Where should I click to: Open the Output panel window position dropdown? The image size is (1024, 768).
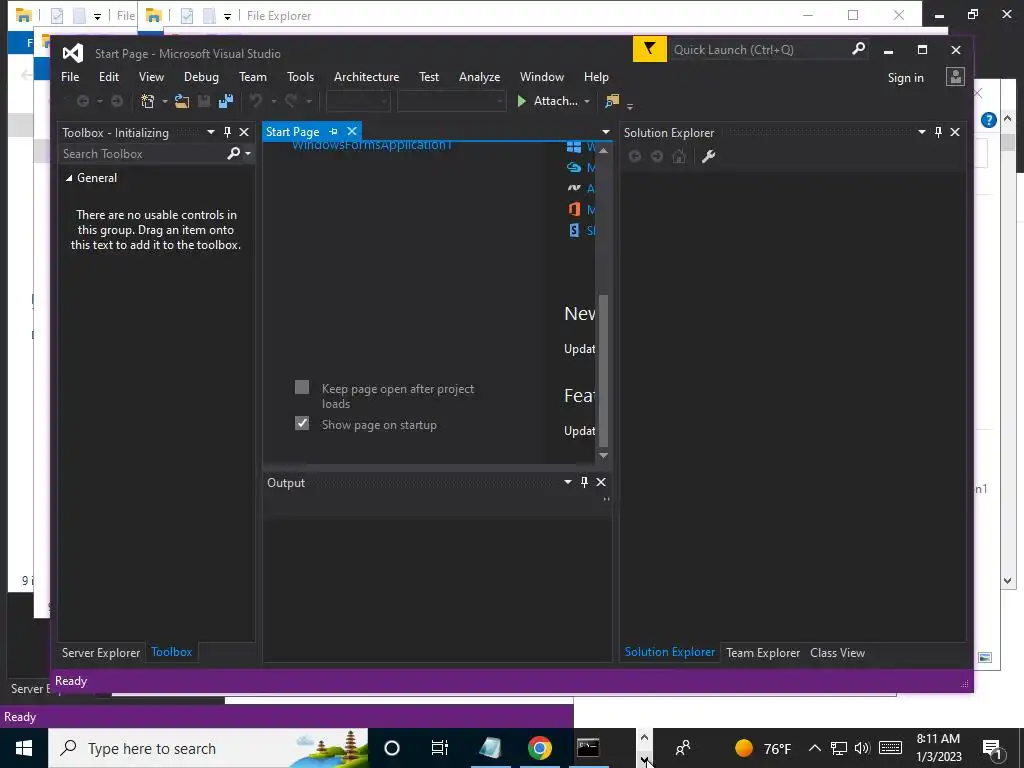[x=568, y=482]
